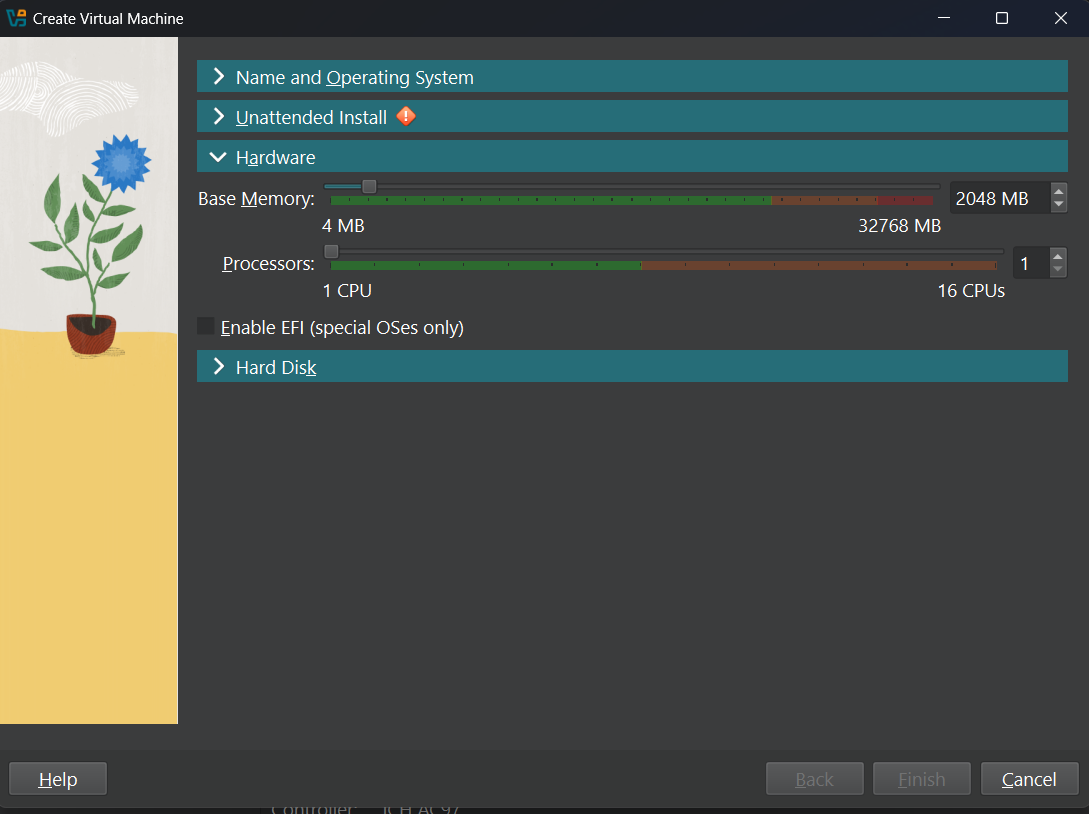Click the Finish button

[x=921, y=779]
